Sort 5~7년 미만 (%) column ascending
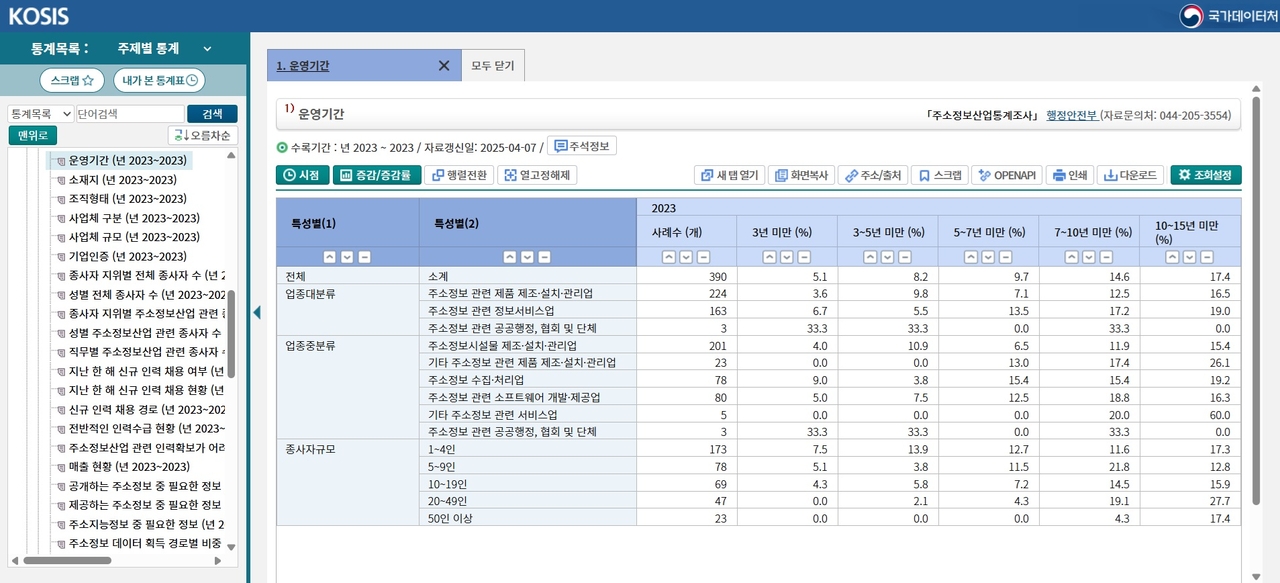 (x=972, y=257)
